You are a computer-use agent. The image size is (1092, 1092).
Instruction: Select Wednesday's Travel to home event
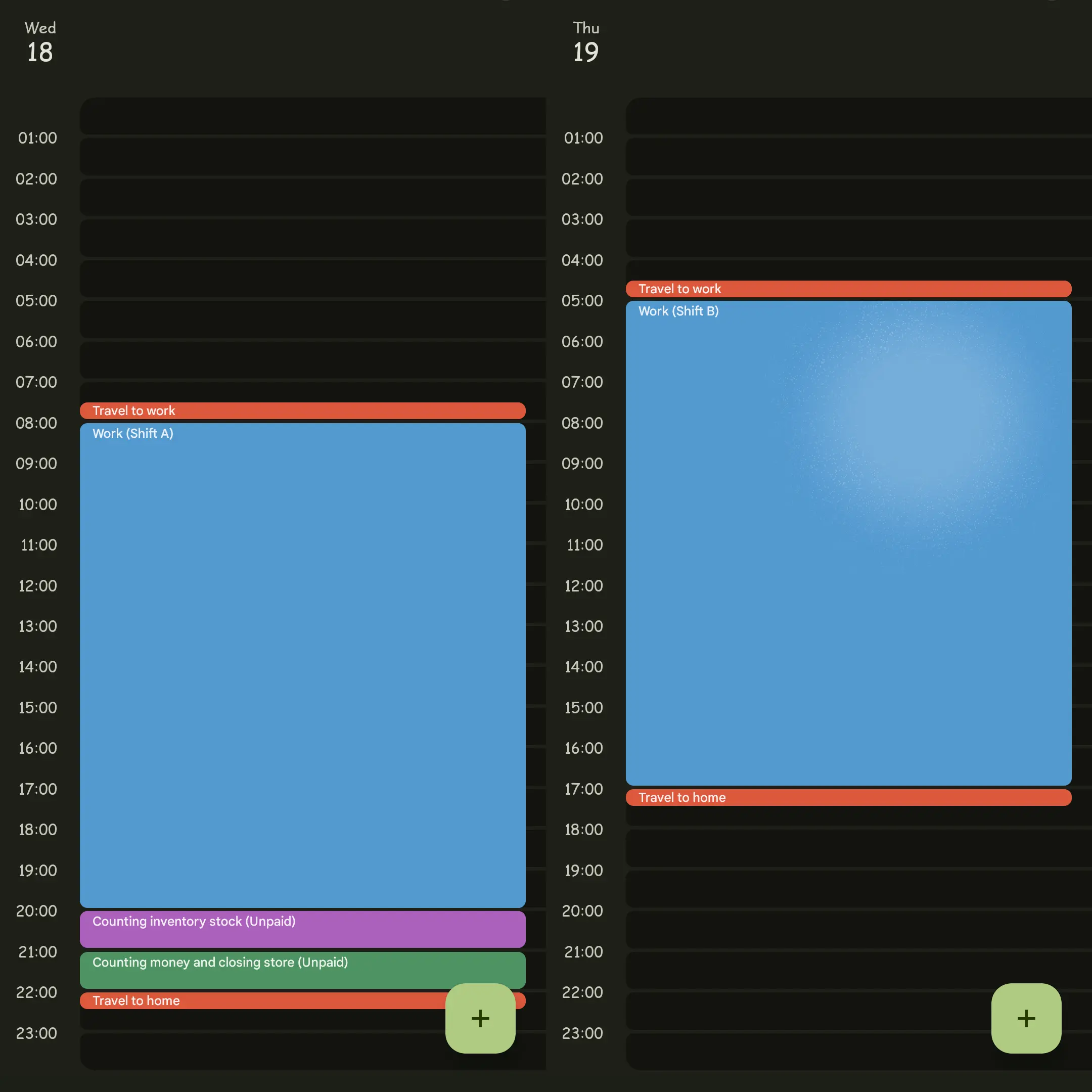coord(254,1000)
